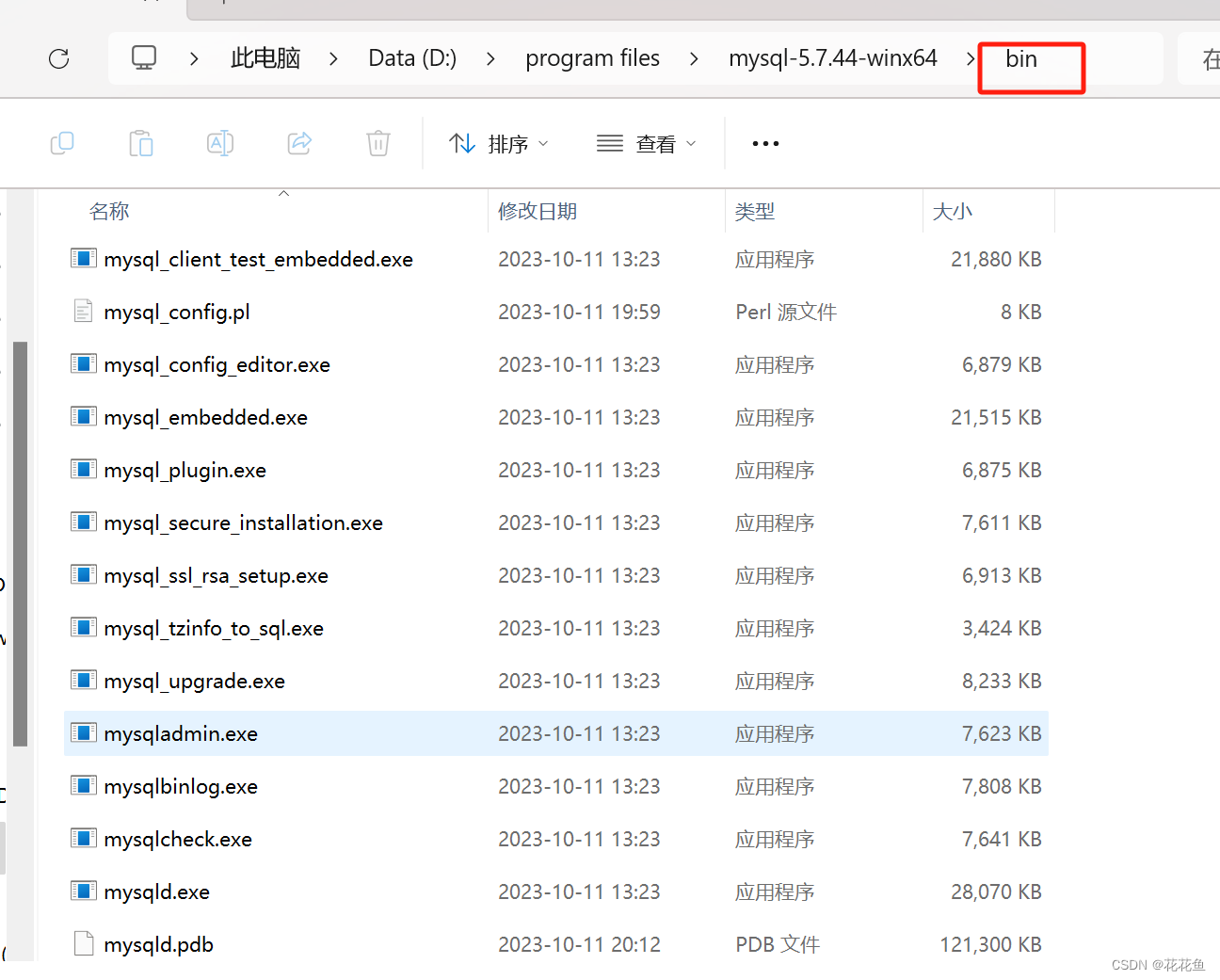The image size is (1220, 980).
Task: Click the Share icon in toolbar
Action: tap(298, 143)
